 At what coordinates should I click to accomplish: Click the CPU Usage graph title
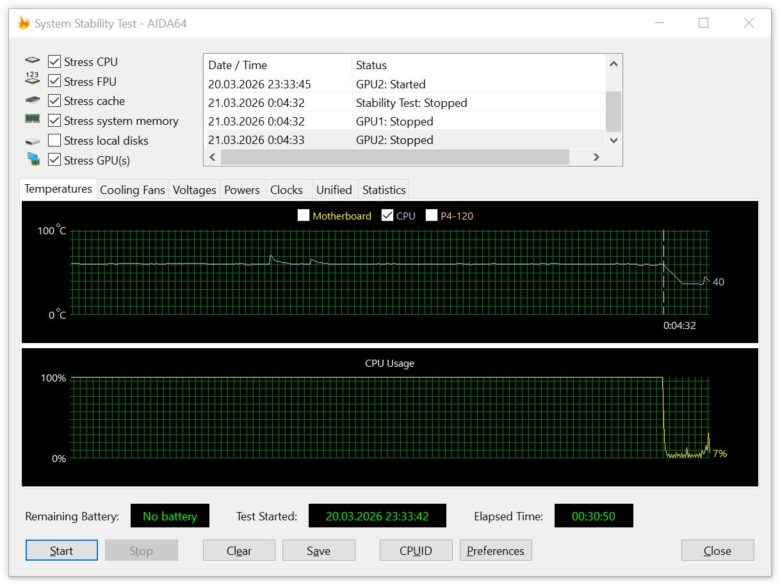[x=390, y=363]
